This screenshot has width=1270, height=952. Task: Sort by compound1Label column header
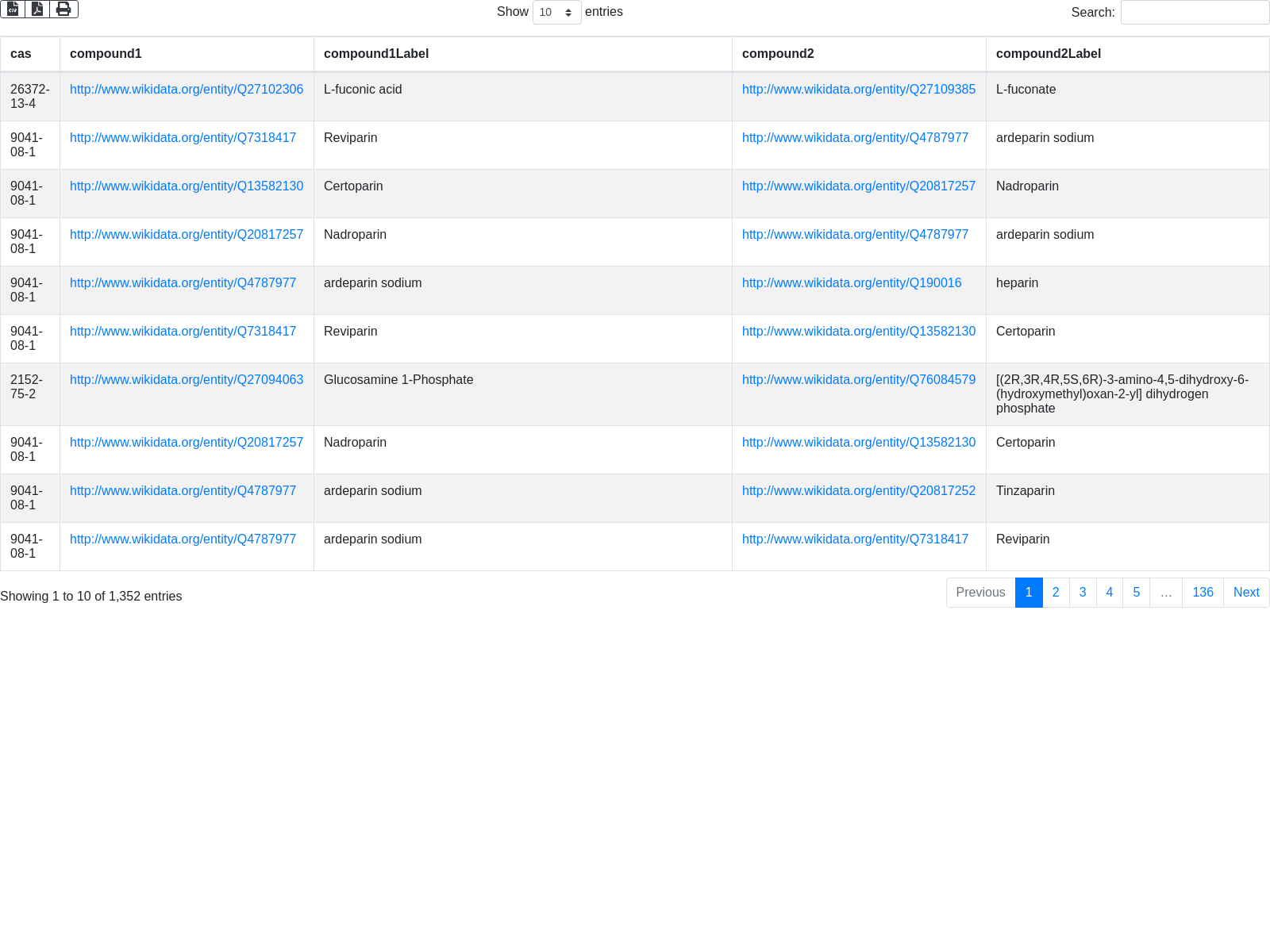point(376,54)
